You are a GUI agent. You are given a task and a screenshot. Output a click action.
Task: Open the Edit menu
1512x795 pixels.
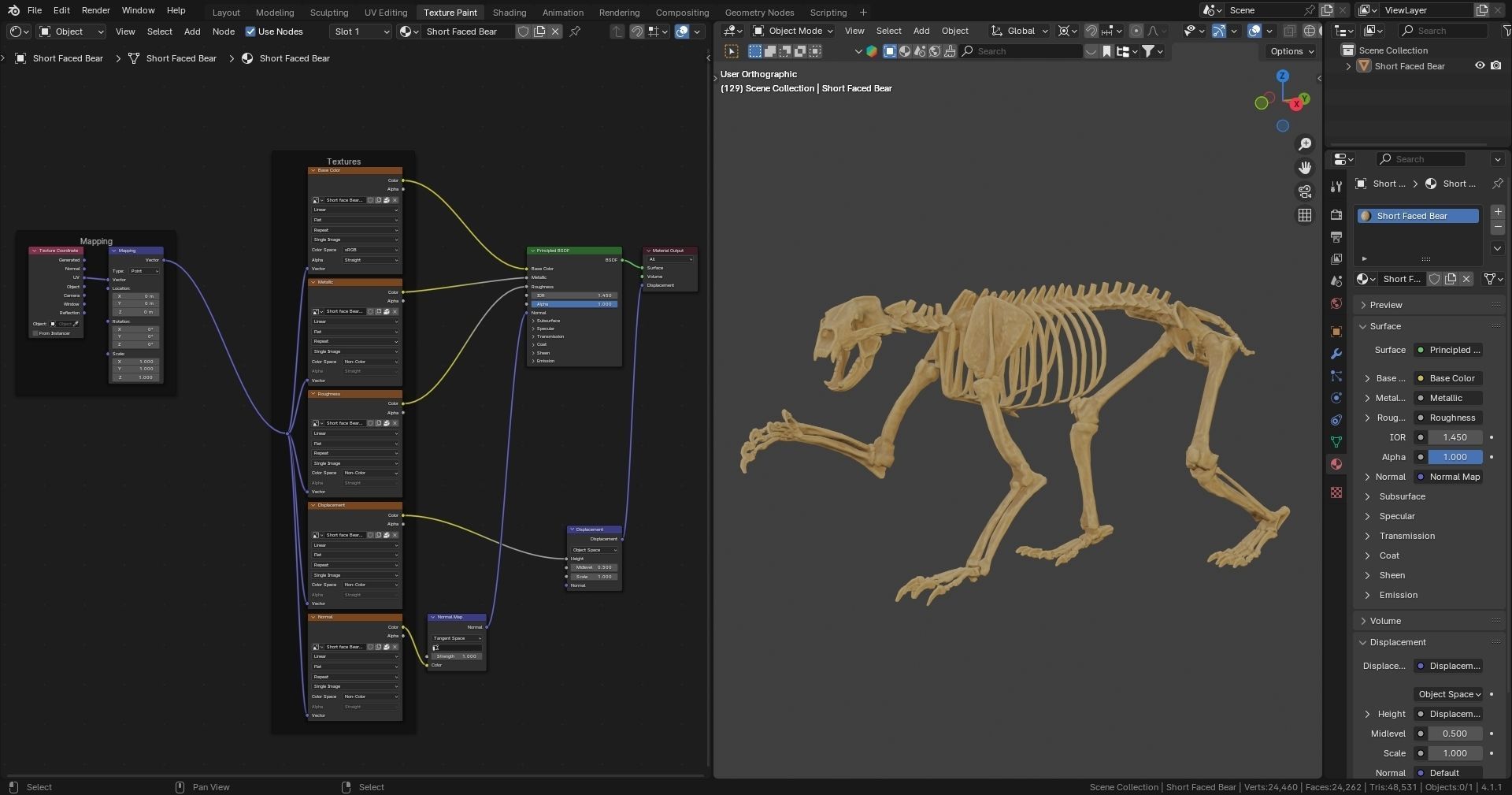(61, 10)
